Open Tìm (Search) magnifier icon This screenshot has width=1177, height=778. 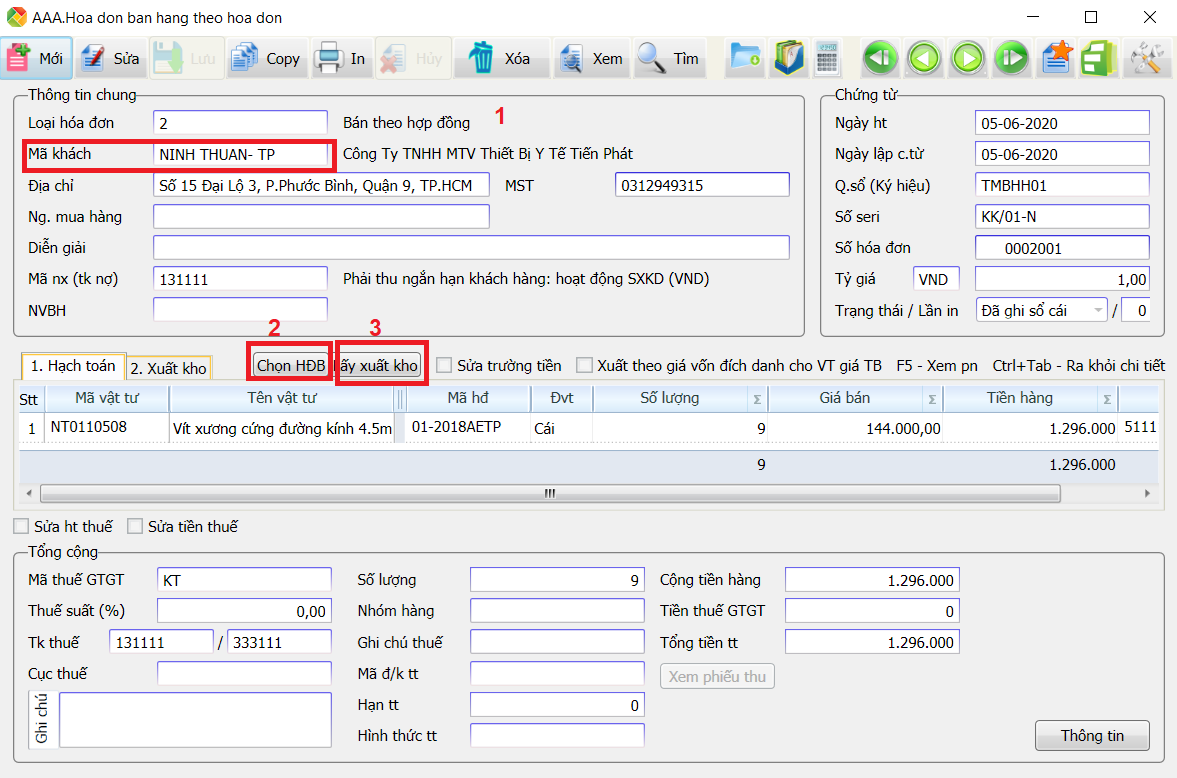tap(652, 58)
